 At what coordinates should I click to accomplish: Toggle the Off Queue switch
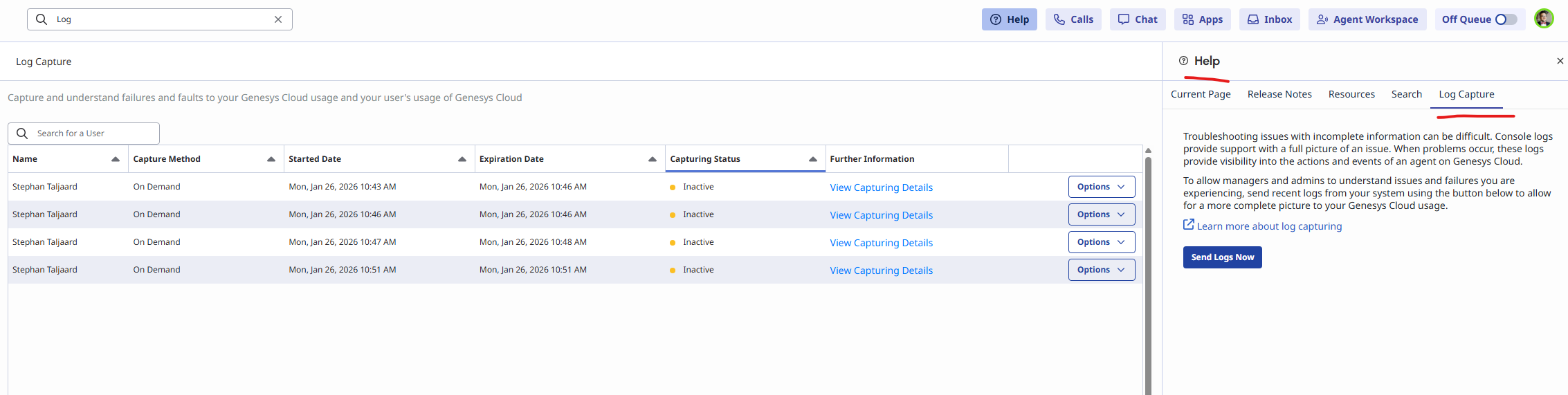pyautogui.click(x=1506, y=19)
